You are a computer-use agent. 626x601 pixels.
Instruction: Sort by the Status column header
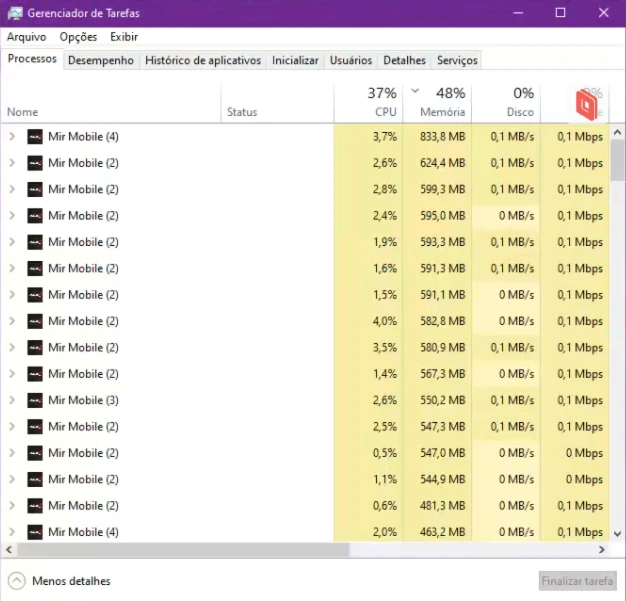[x=277, y=103]
